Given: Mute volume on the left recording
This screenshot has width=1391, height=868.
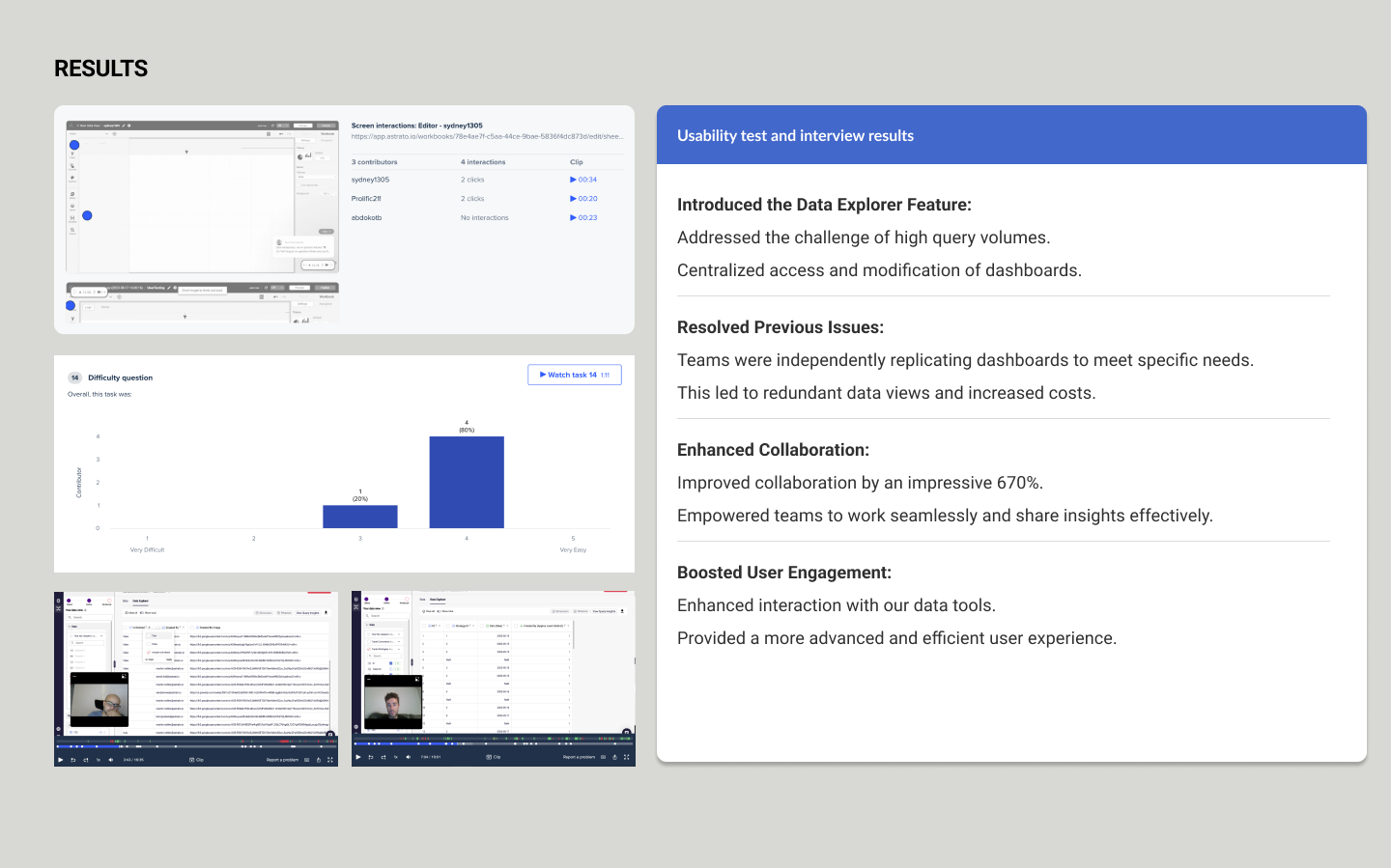Looking at the screenshot, I should pyautogui.click(x=110, y=760).
